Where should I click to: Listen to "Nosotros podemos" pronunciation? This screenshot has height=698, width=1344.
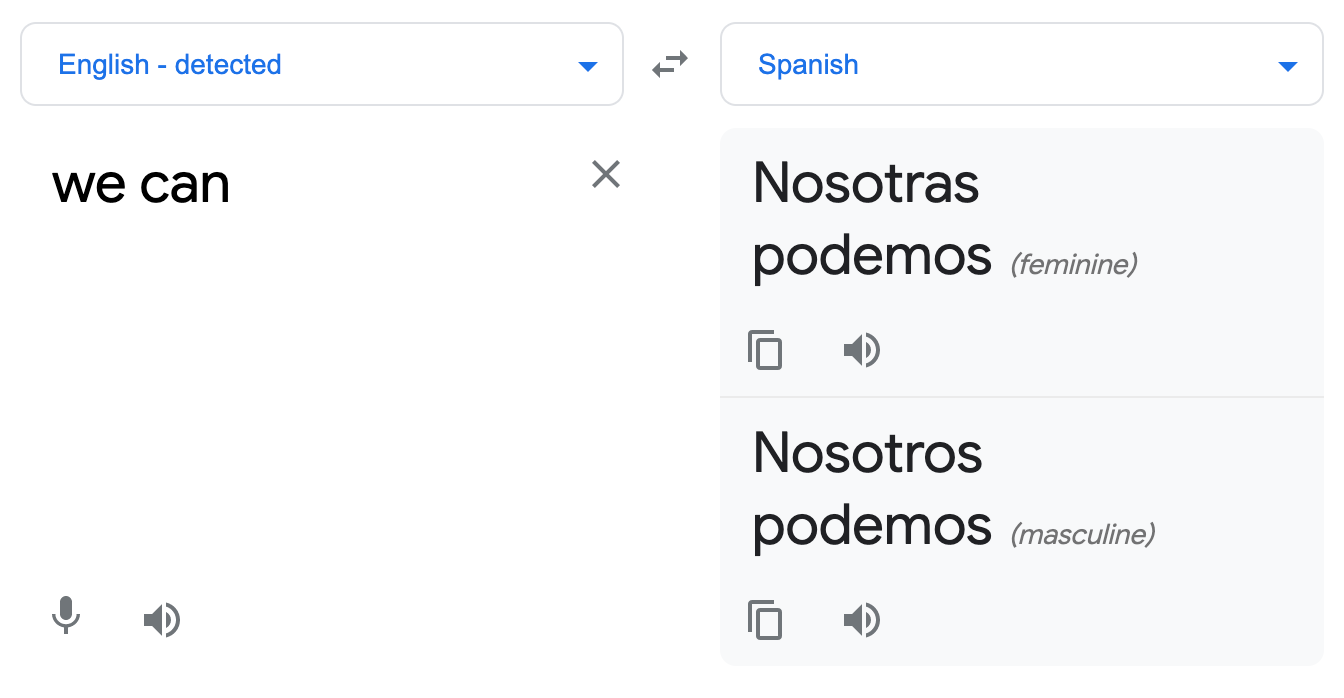point(862,620)
